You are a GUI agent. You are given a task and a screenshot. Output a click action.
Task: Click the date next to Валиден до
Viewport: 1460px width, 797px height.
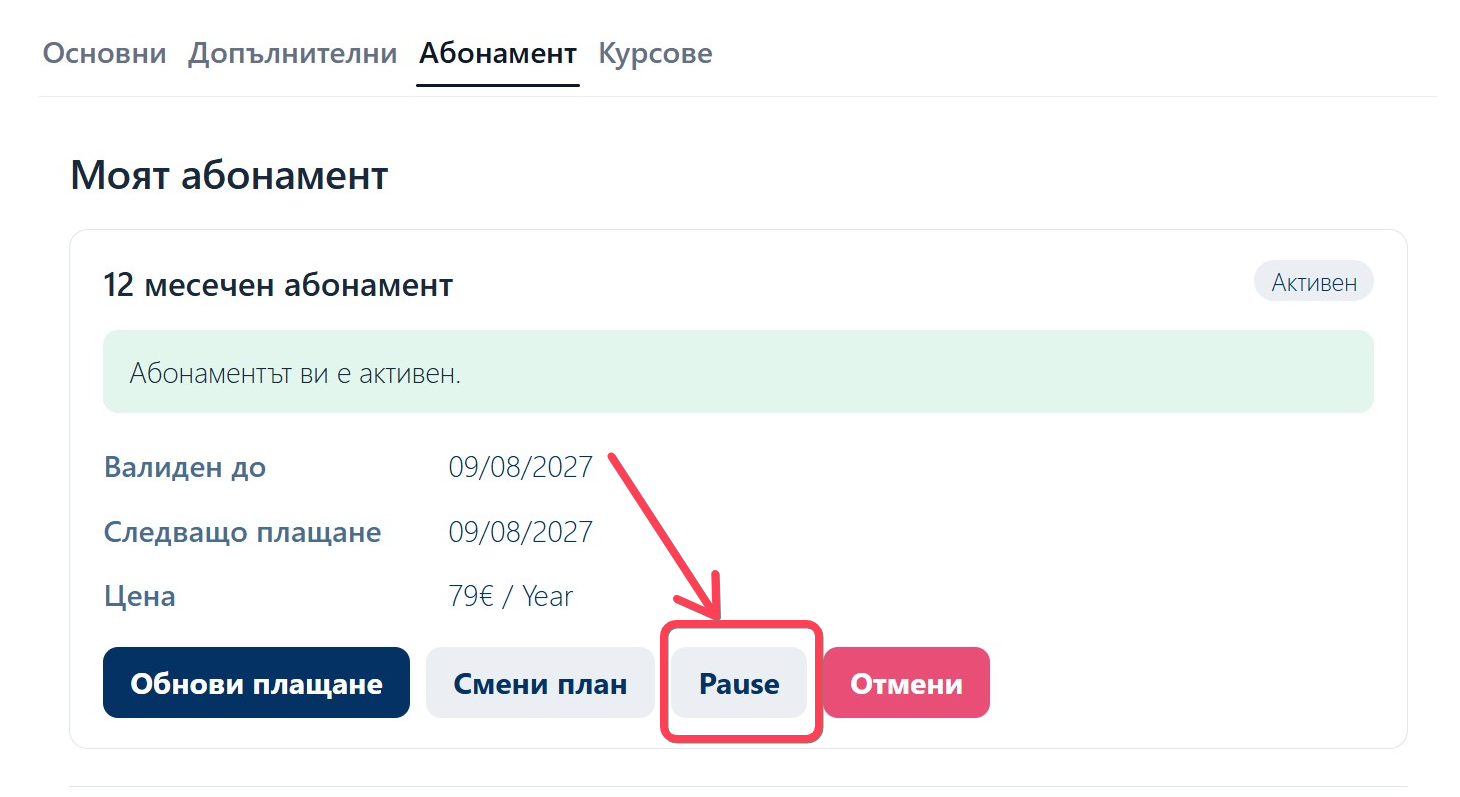[520, 467]
